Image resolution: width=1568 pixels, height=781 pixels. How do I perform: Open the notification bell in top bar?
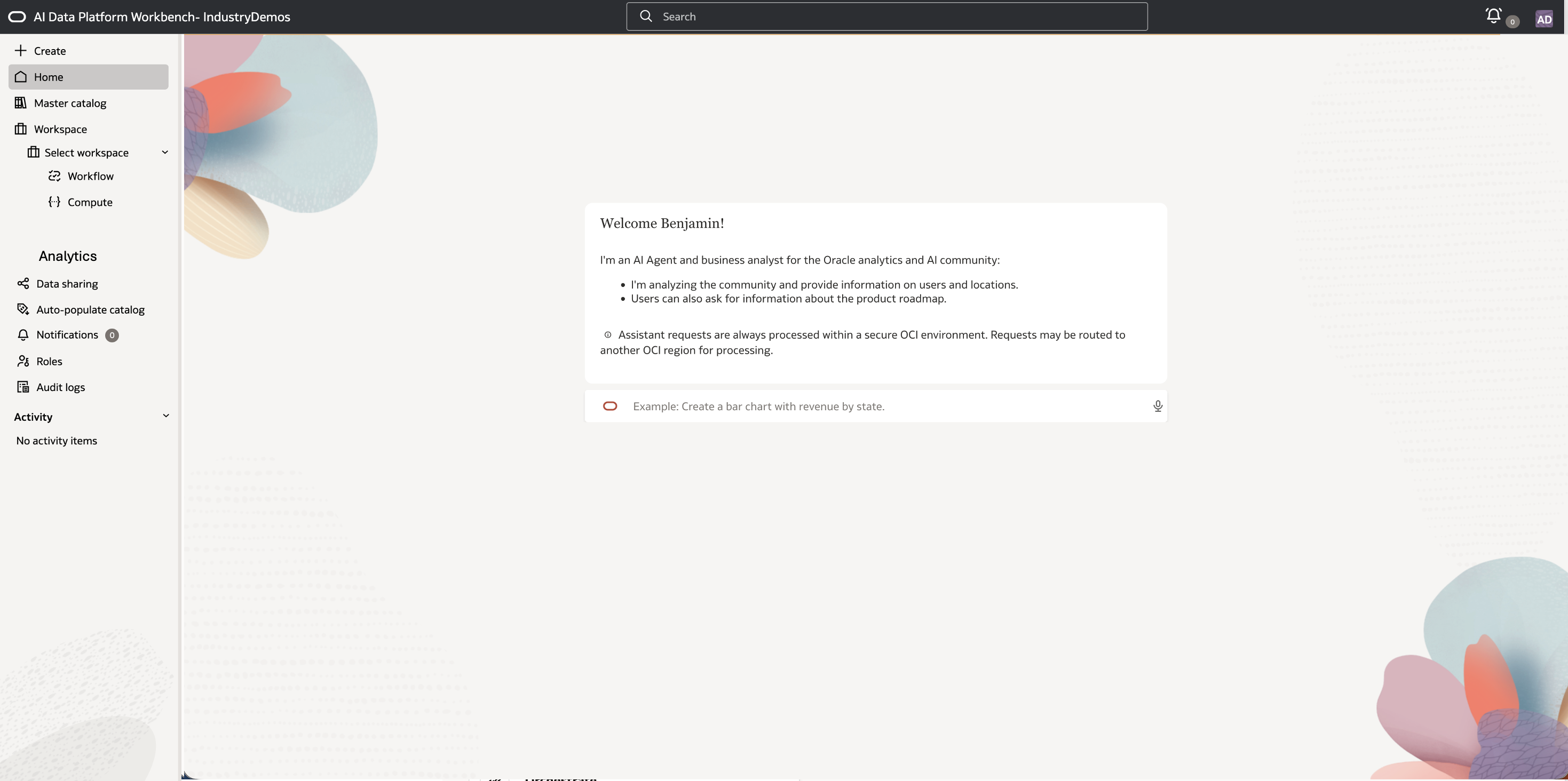point(1493,16)
